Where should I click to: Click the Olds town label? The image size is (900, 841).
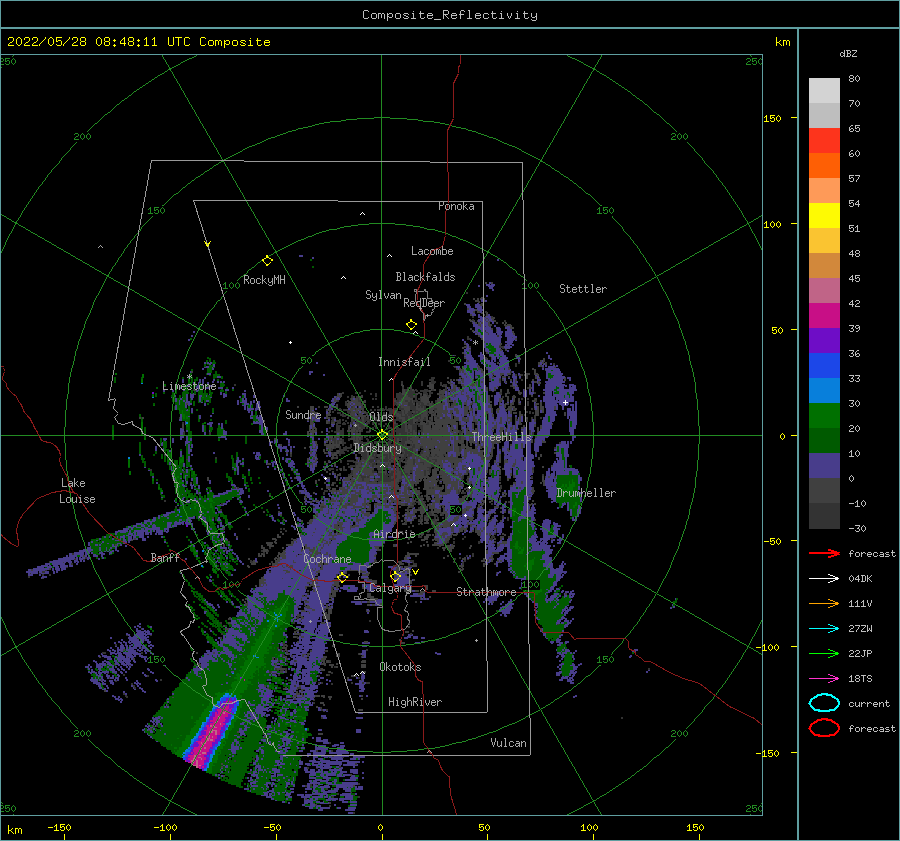[381, 417]
